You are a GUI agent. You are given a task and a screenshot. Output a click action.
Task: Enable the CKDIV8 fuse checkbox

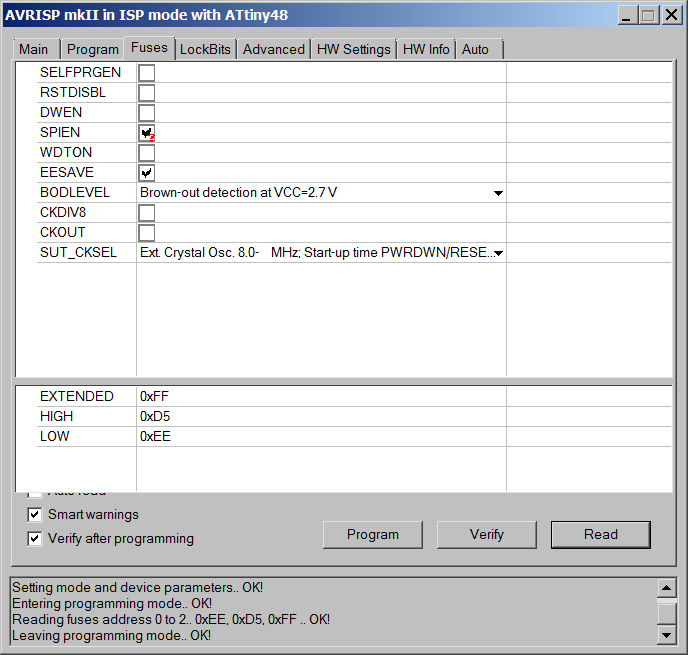147,213
